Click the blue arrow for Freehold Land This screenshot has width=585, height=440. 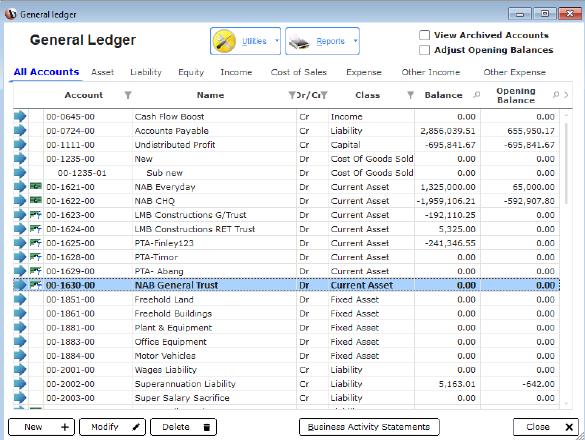click(x=20, y=299)
